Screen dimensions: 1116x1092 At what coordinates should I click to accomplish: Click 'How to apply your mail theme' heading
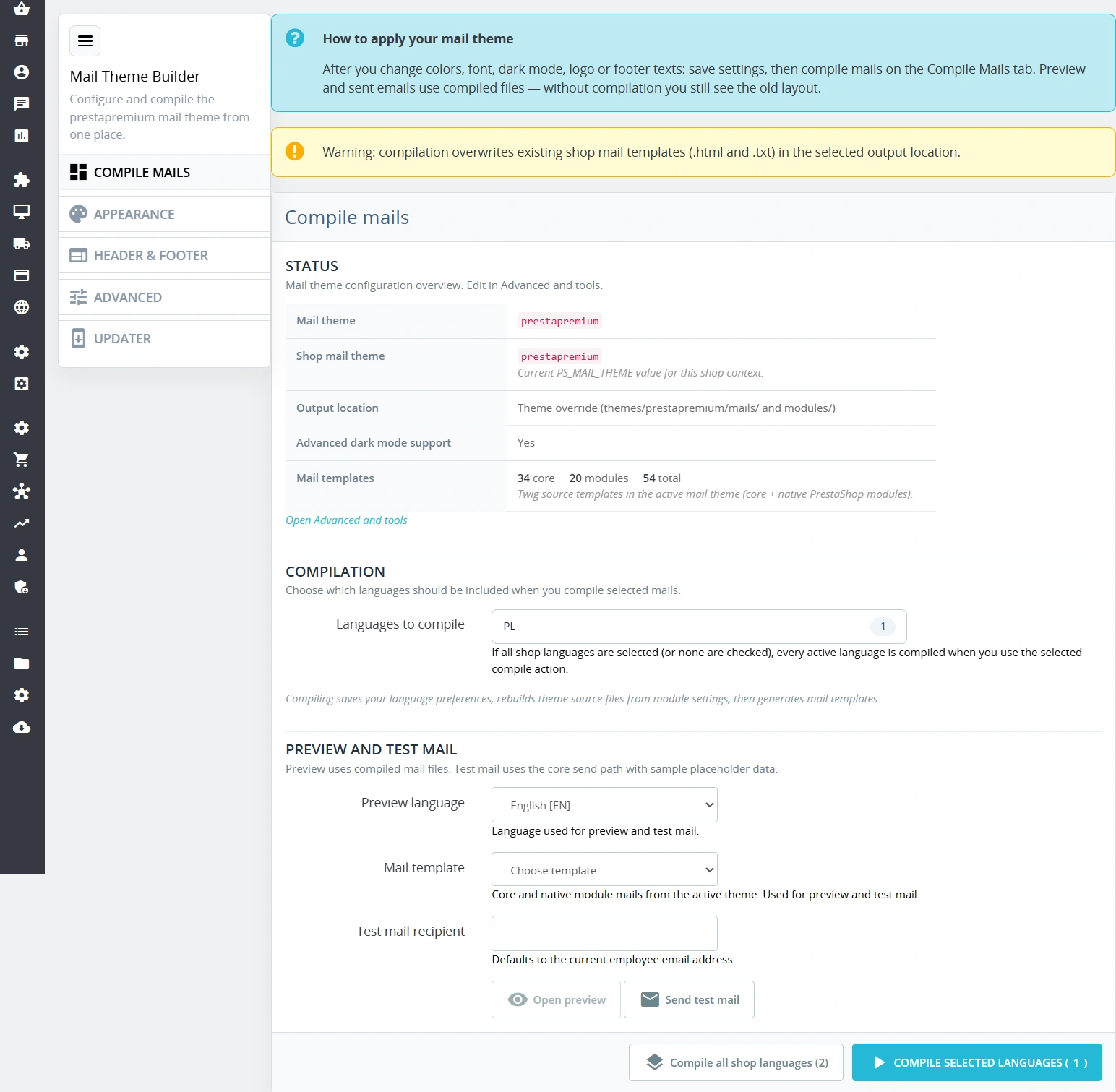tap(418, 39)
